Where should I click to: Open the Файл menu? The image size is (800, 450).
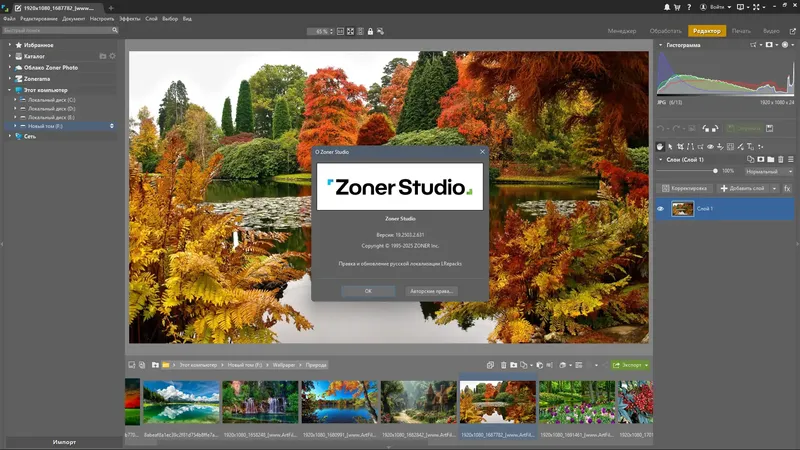(9, 19)
